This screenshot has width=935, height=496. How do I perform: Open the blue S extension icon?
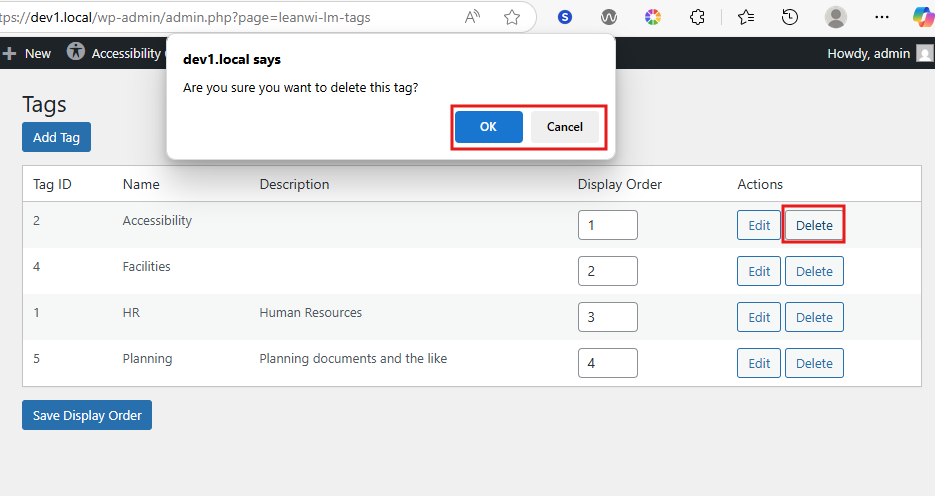(565, 17)
